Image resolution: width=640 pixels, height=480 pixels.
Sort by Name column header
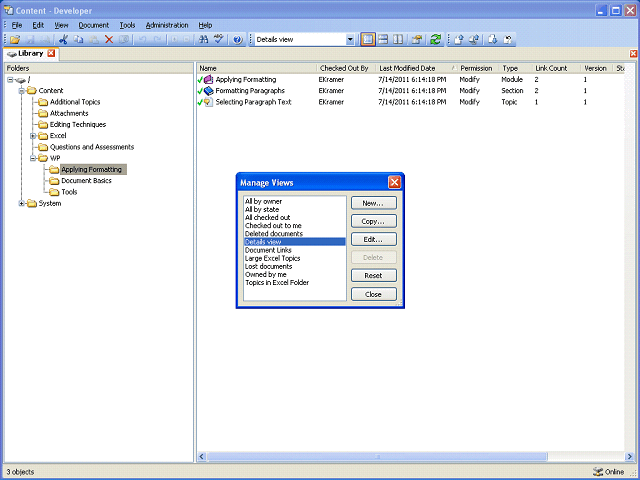257,68
